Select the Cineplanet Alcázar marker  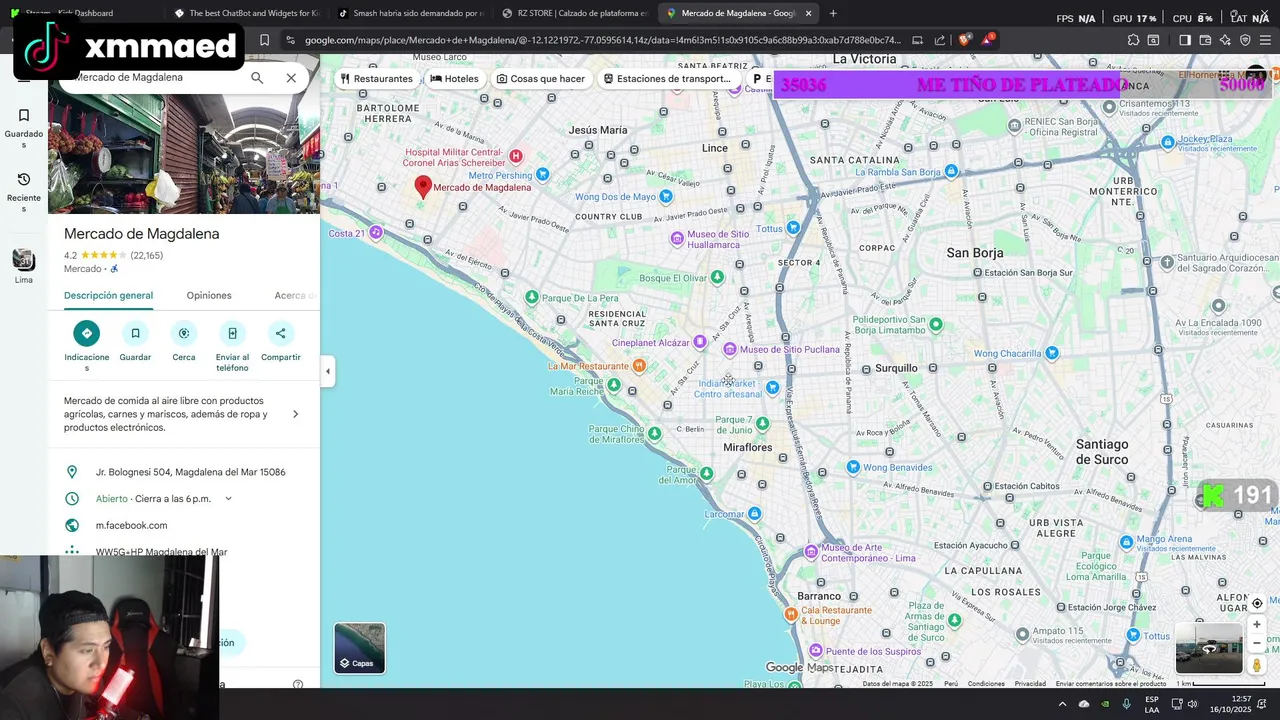(700, 342)
